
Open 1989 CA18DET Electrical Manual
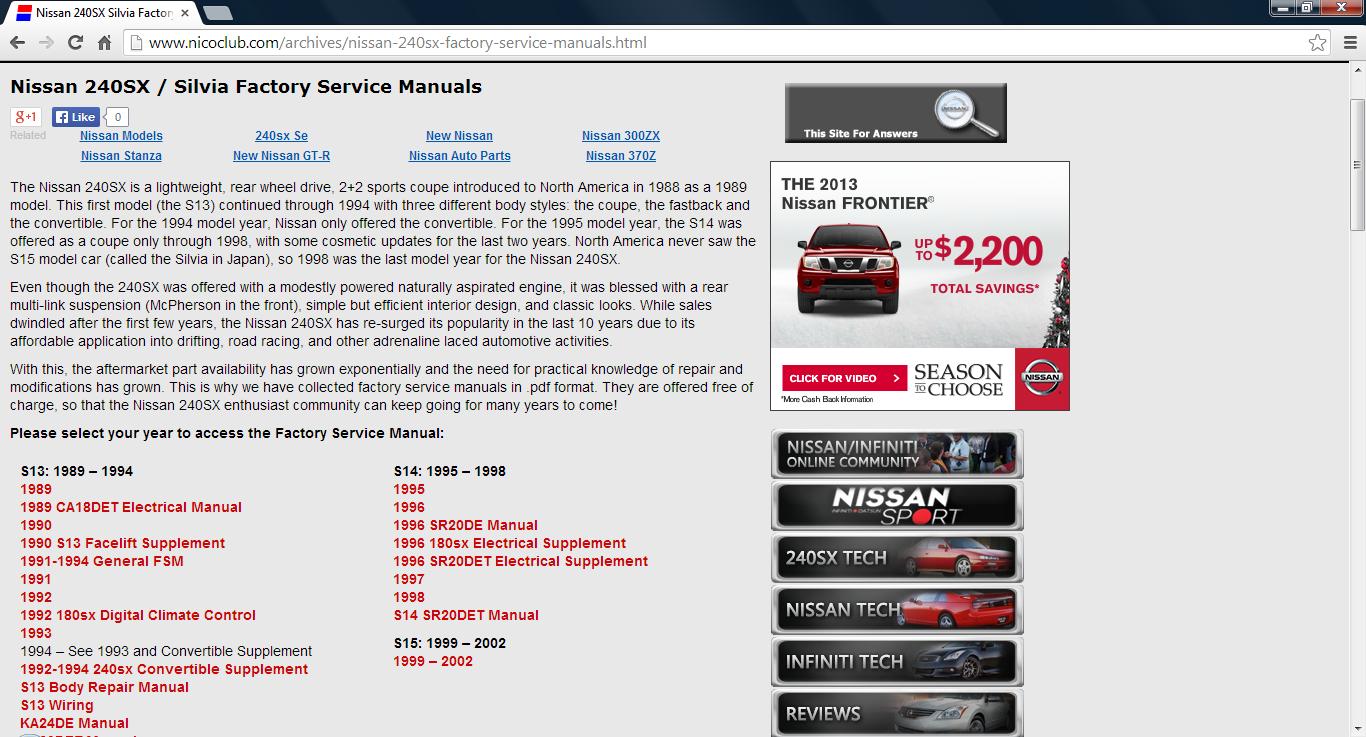coord(131,507)
